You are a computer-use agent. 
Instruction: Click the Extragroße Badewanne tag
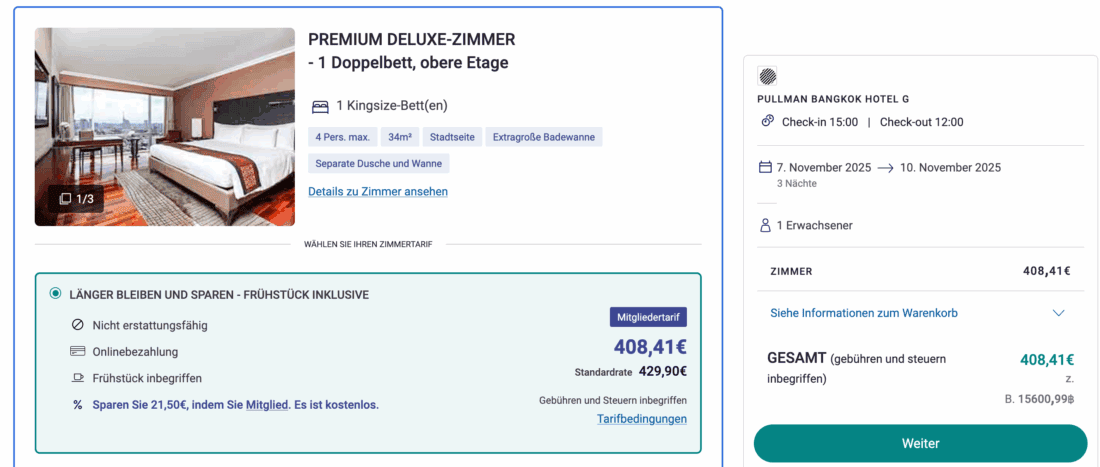[x=545, y=137]
